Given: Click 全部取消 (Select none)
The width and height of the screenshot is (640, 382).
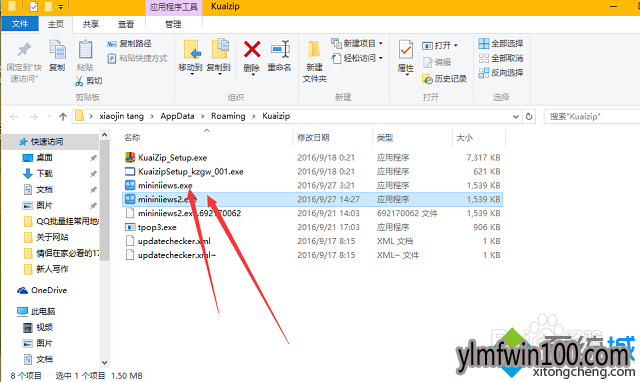Looking at the screenshot, I should click(x=501, y=58).
